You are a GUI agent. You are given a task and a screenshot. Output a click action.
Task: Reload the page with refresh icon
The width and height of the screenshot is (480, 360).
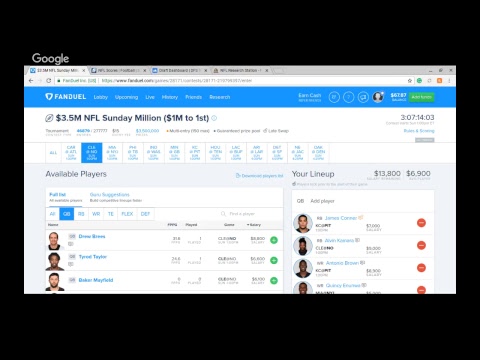click(x=49, y=81)
